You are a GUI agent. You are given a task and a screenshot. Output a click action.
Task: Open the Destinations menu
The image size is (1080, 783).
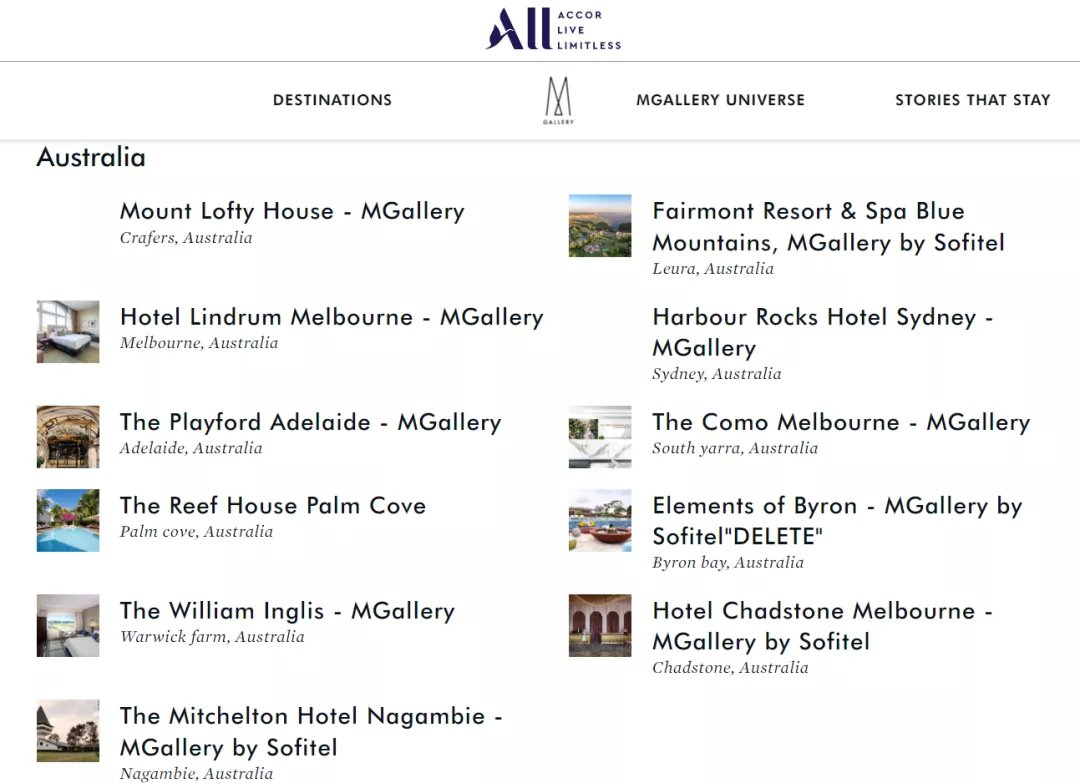[332, 100]
